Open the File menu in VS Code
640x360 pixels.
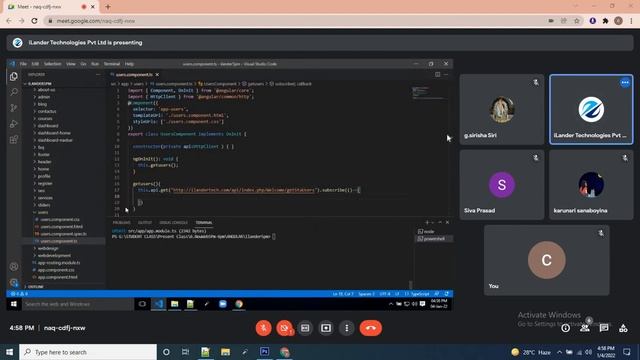coord(23,64)
